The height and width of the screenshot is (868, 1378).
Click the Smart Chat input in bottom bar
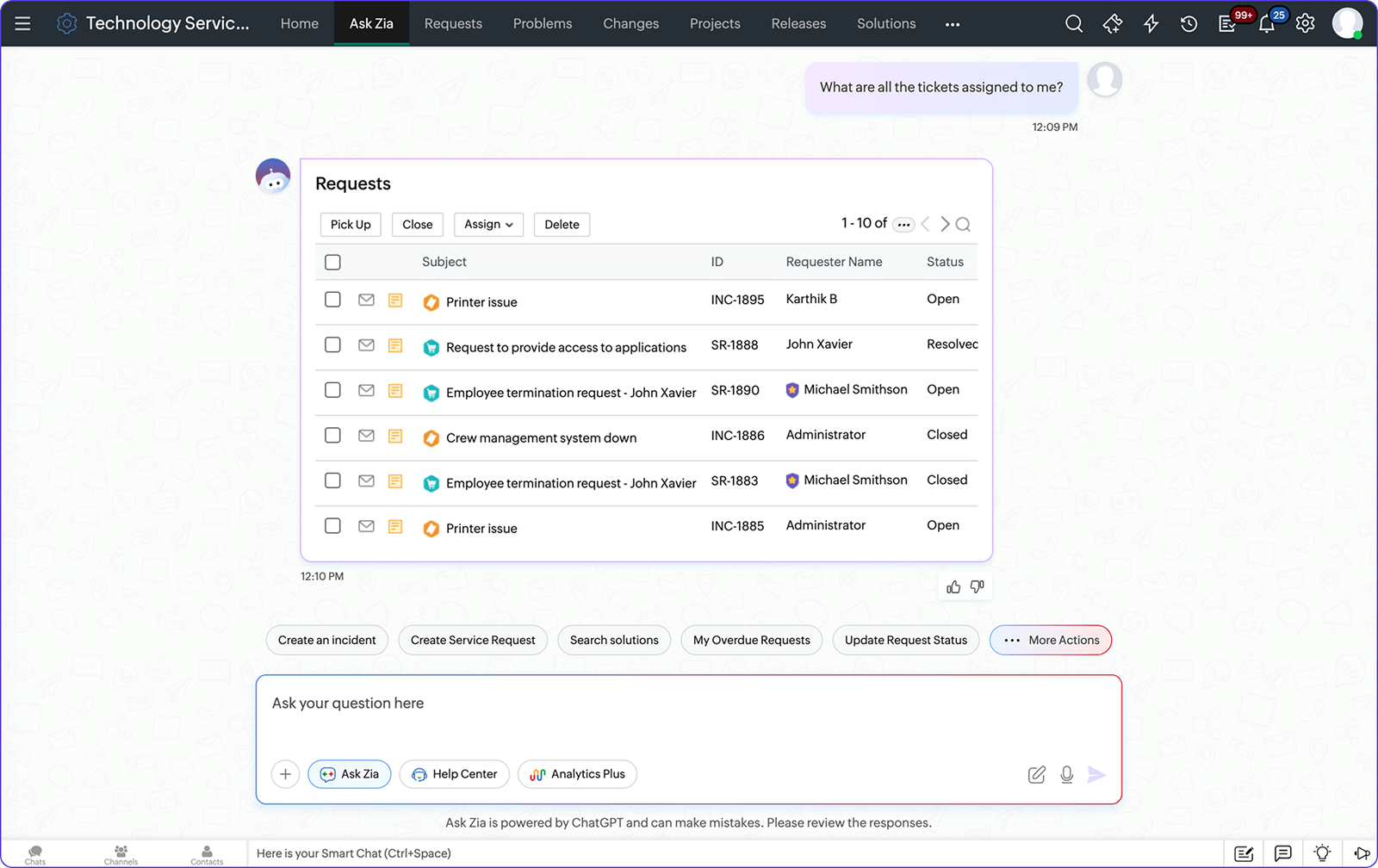pyautogui.click(x=735, y=853)
